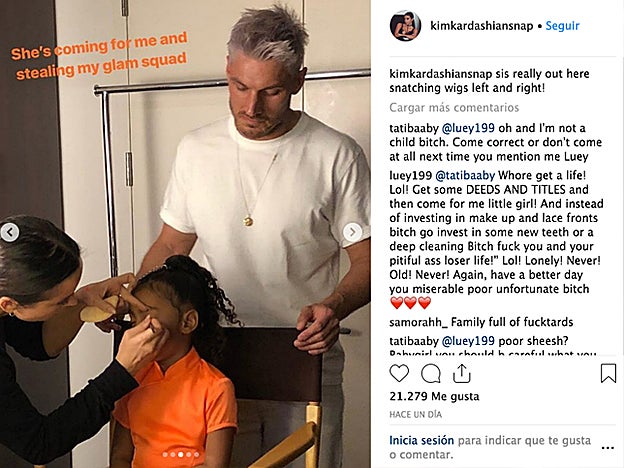Open comments with the speech bubble icon

pyautogui.click(x=431, y=374)
